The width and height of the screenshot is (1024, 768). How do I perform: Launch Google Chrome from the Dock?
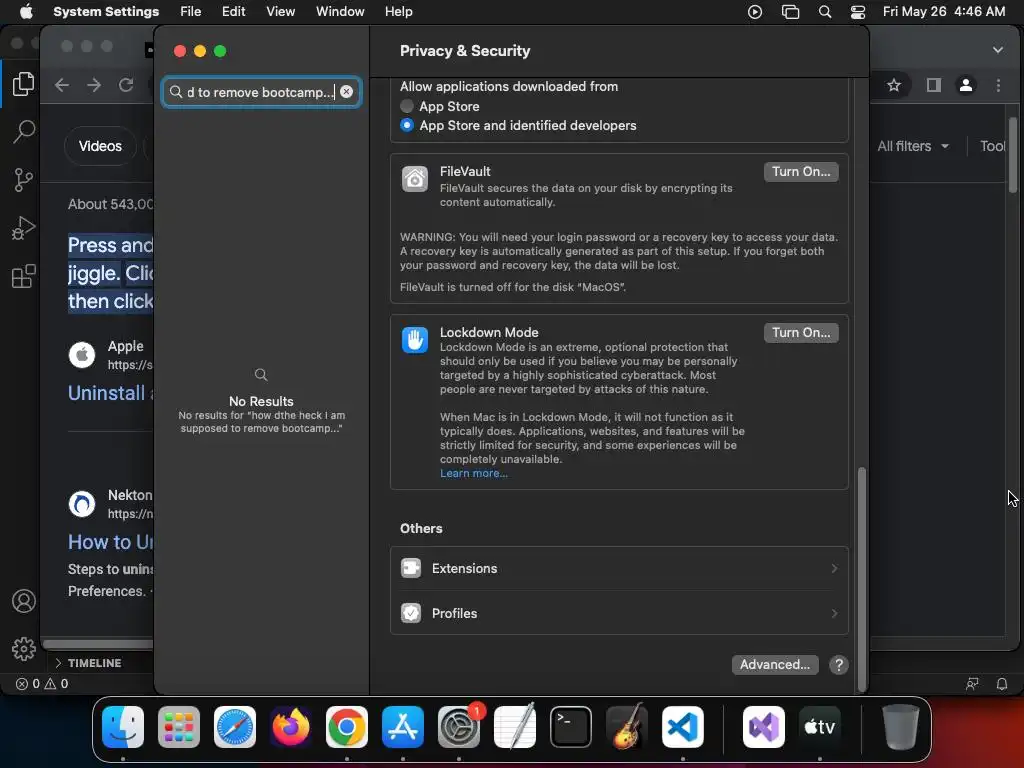pos(347,727)
